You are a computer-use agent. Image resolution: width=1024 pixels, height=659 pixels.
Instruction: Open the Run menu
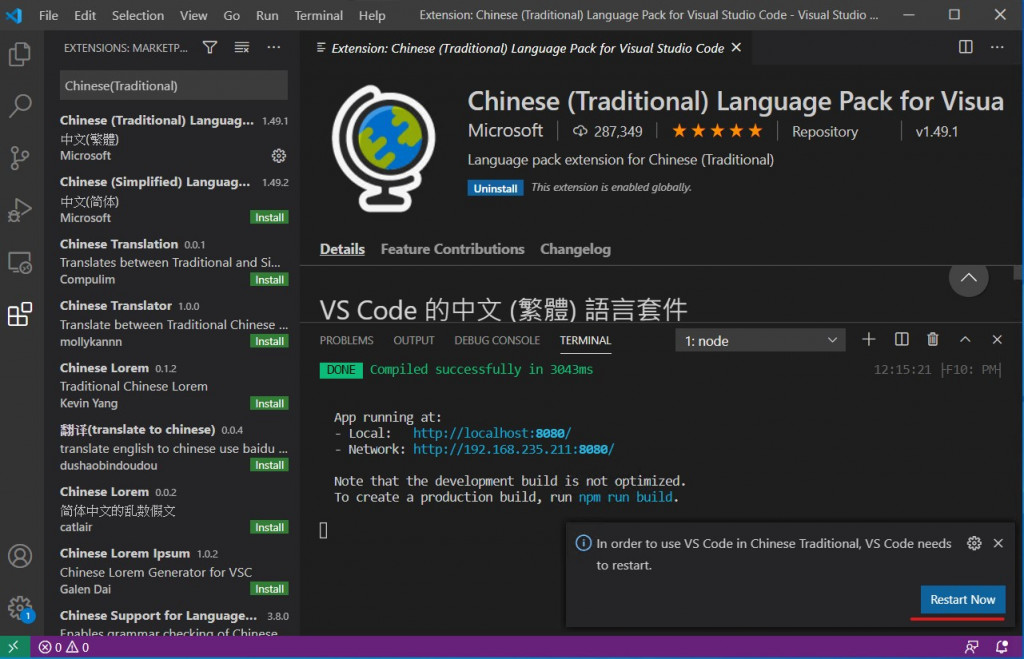tap(266, 15)
